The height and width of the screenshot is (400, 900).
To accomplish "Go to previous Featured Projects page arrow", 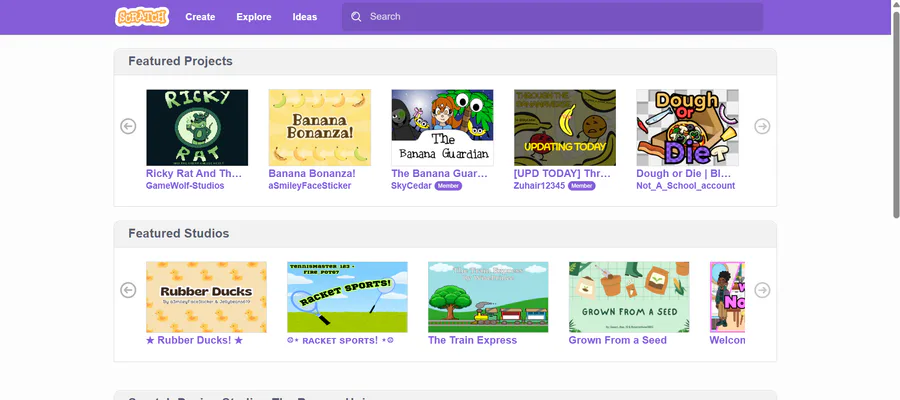I will pos(128,126).
